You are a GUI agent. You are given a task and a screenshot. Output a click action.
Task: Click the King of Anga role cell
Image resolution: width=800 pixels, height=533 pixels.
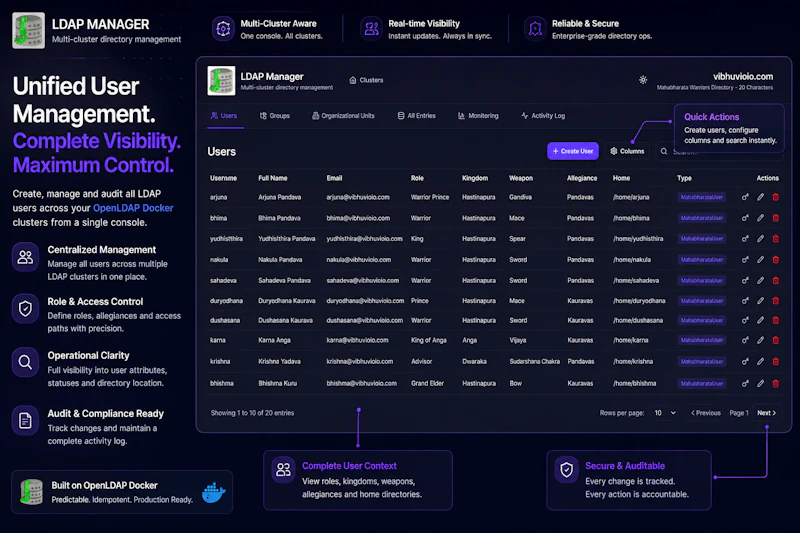[429, 340]
